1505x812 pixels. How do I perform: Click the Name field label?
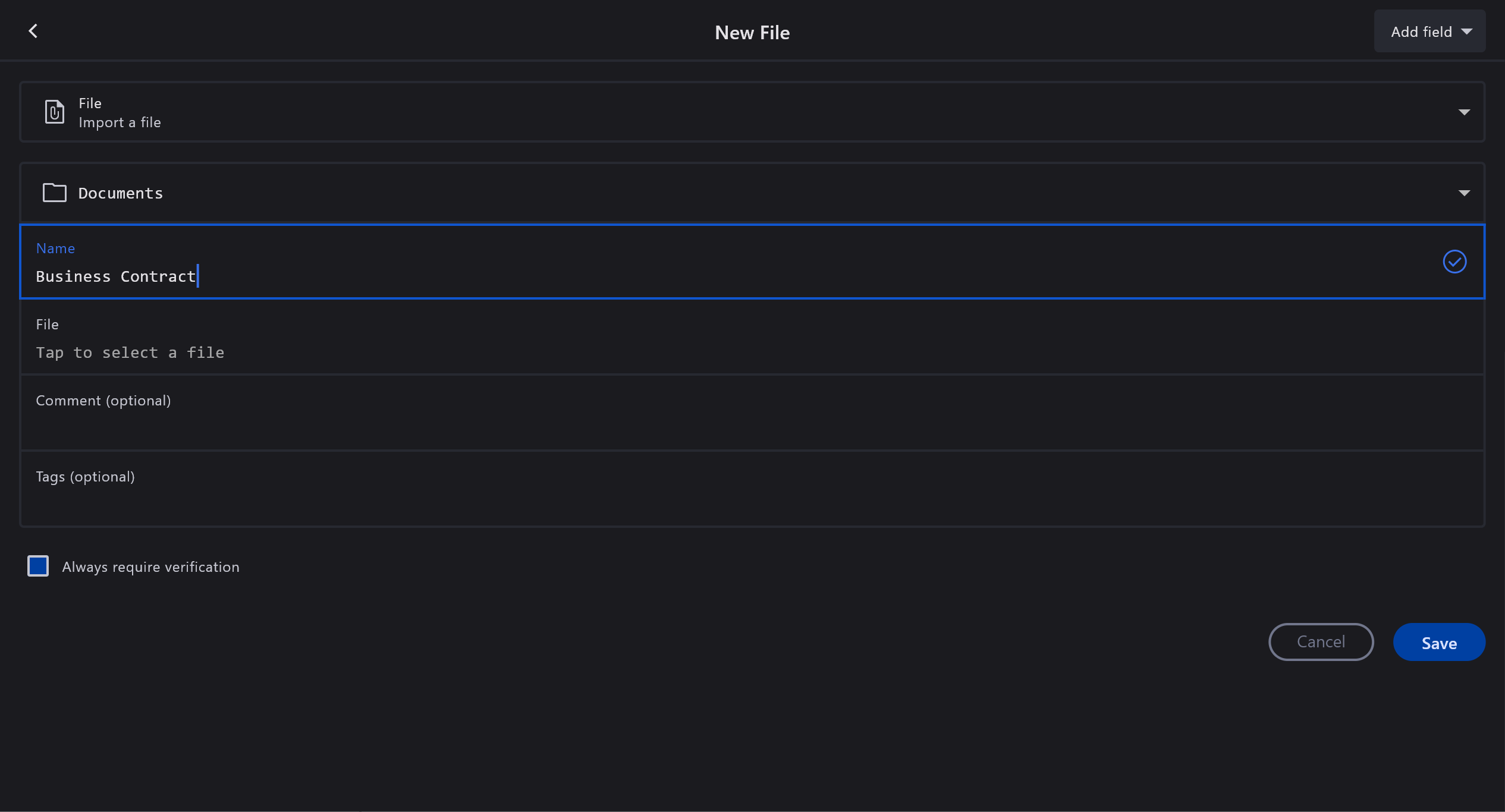(x=55, y=248)
